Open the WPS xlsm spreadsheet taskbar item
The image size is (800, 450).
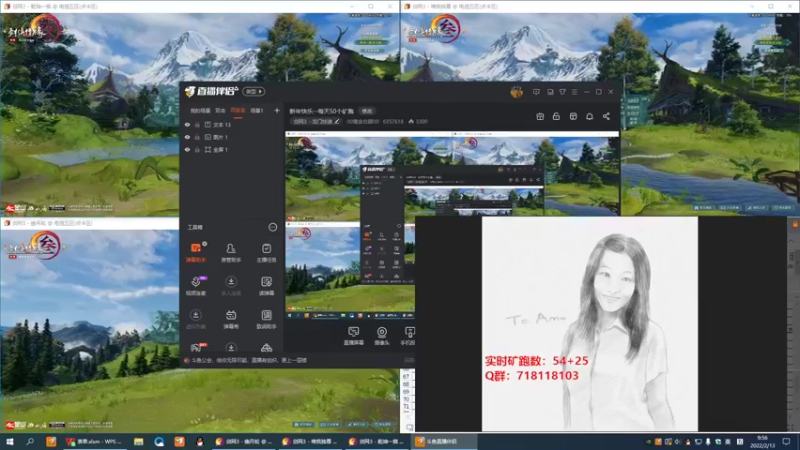pyautogui.click(x=95, y=441)
